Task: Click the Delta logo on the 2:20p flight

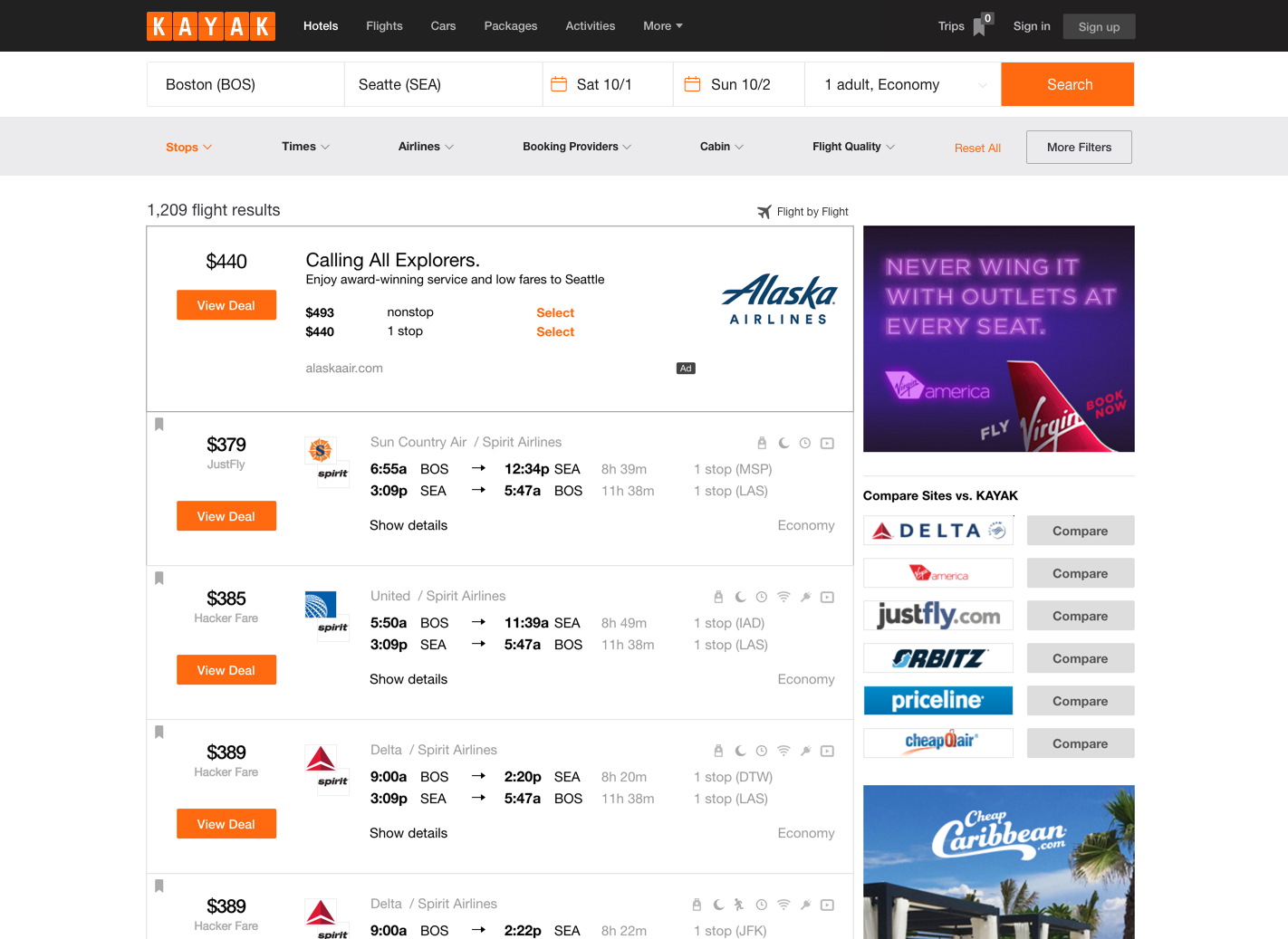Action: pos(321,758)
